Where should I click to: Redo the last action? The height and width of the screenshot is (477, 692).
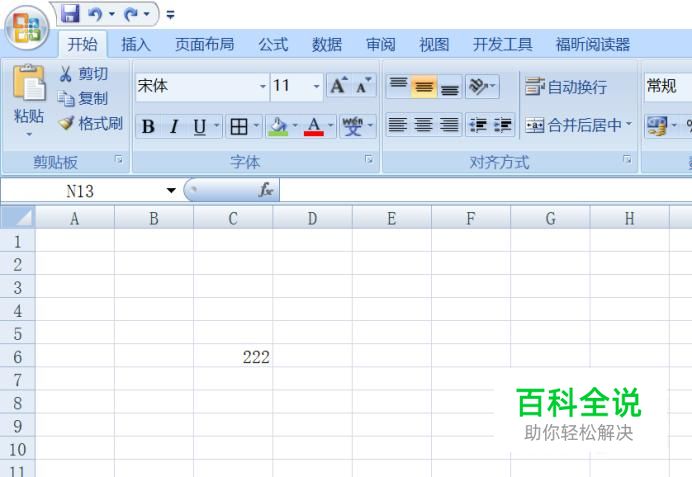[131, 14]
